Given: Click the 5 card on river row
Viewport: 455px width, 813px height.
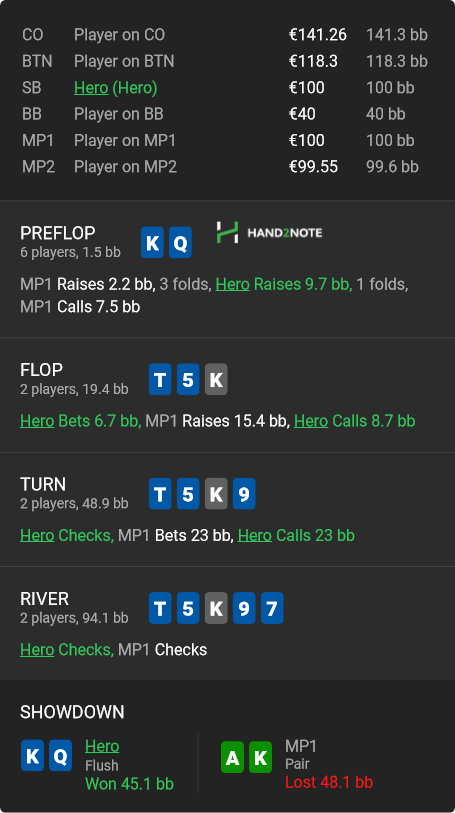Looking at the screenshot, I should [x=188, y=608].
